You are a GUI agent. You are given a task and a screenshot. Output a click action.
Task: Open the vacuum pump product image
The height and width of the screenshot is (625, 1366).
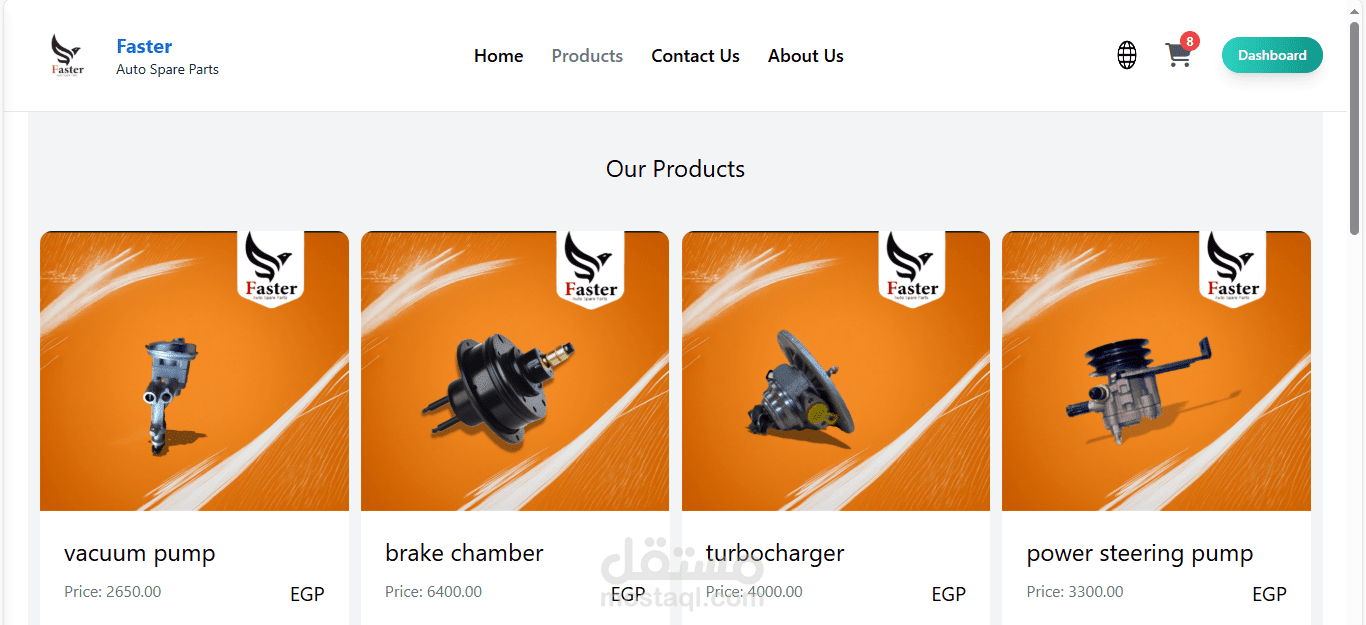click(x=194, y=371)
